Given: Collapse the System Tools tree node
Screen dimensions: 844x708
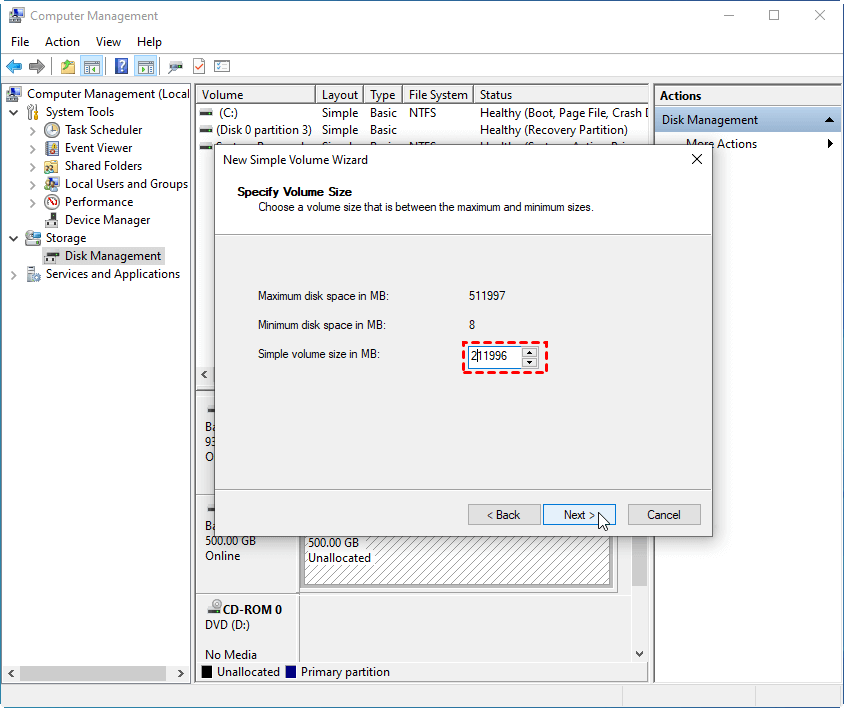Looking at the screenshot, I should [14, 113].
